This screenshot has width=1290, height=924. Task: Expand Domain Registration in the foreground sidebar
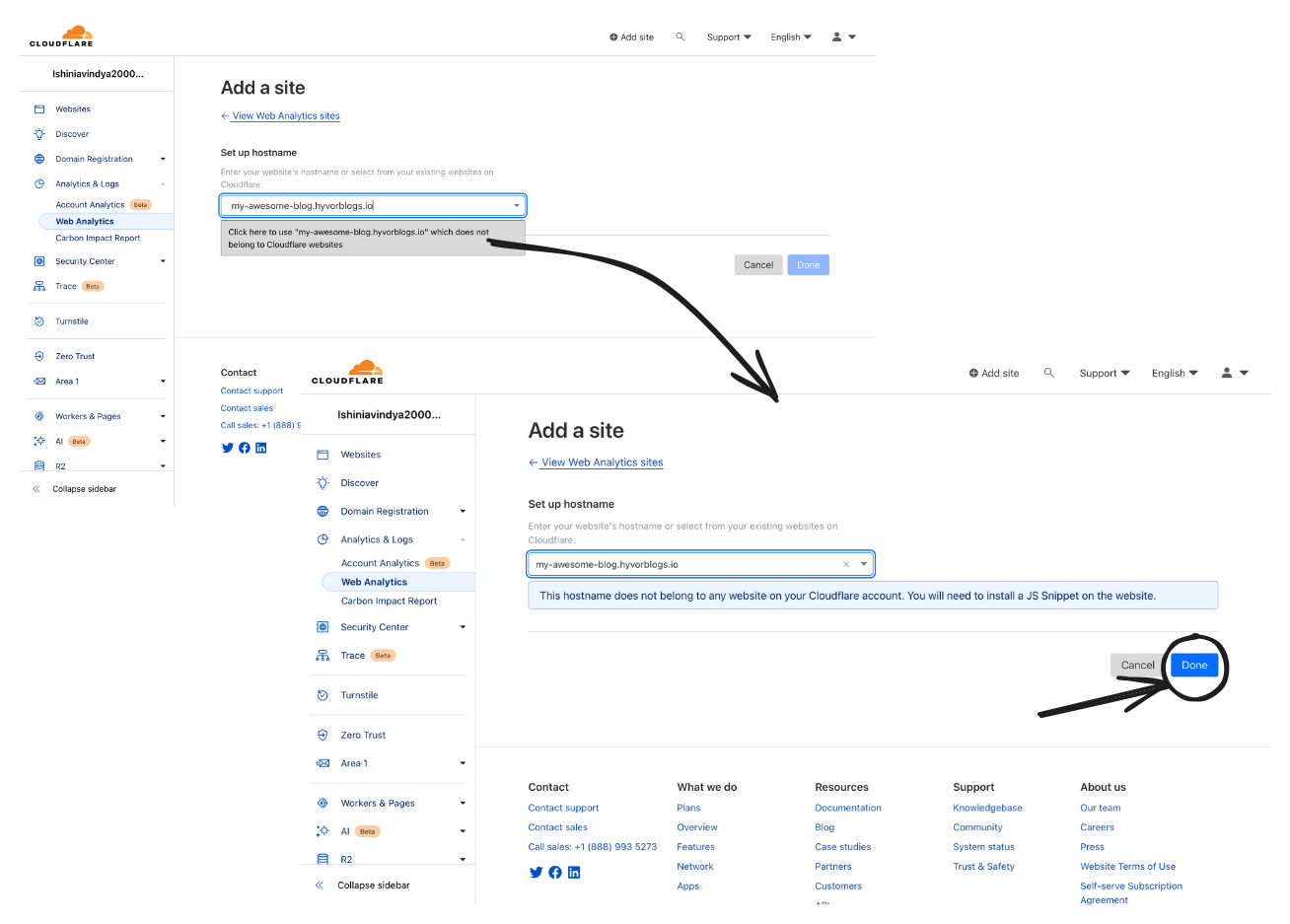463,512
